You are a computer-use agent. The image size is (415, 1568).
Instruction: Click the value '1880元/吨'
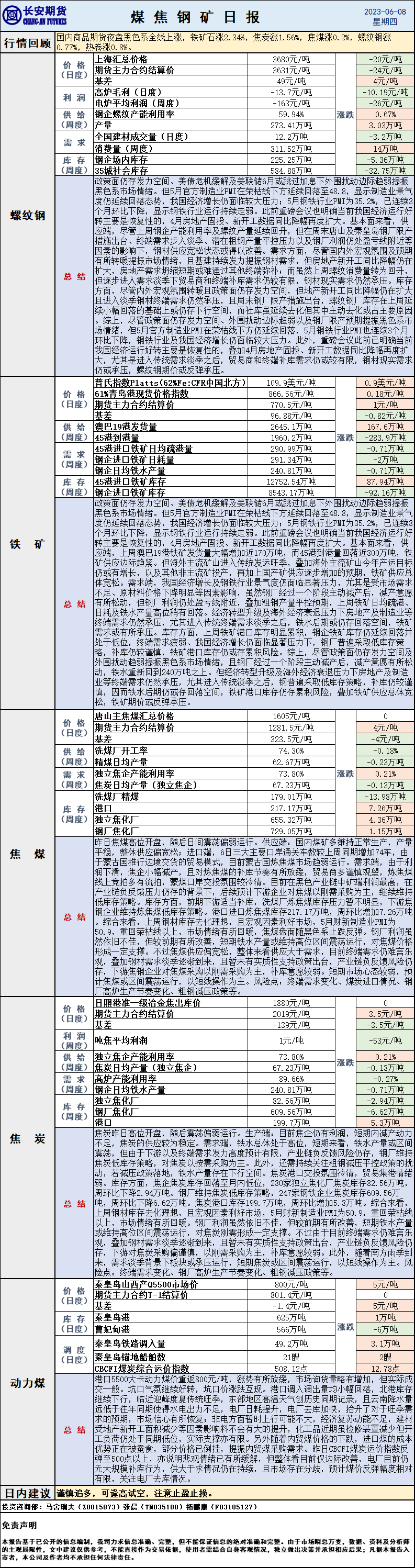pos(291,1003)
